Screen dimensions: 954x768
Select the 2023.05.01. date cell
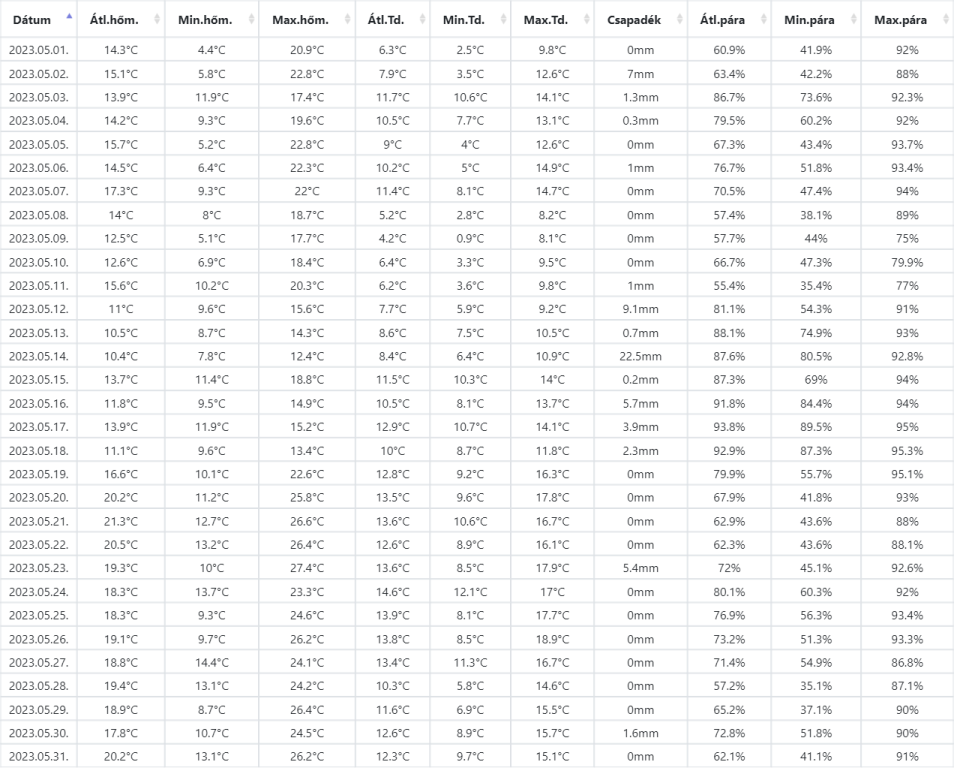pos(38,50)
